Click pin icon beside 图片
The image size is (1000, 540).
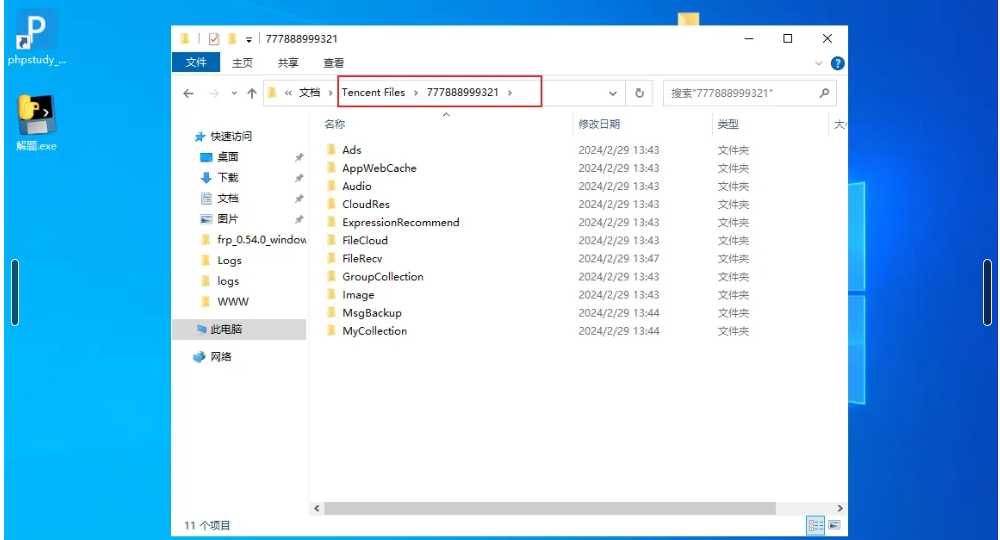298,219
